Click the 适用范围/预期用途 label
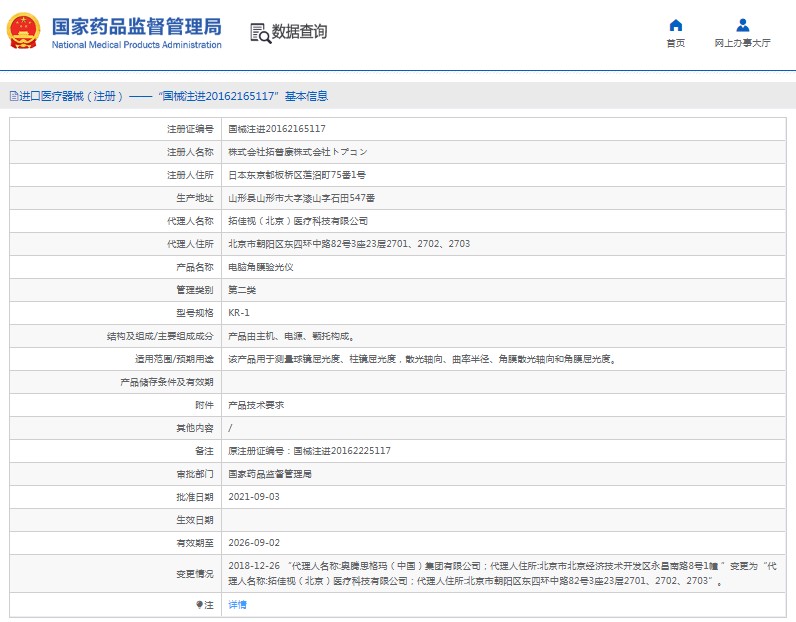 tap(174, 359)
